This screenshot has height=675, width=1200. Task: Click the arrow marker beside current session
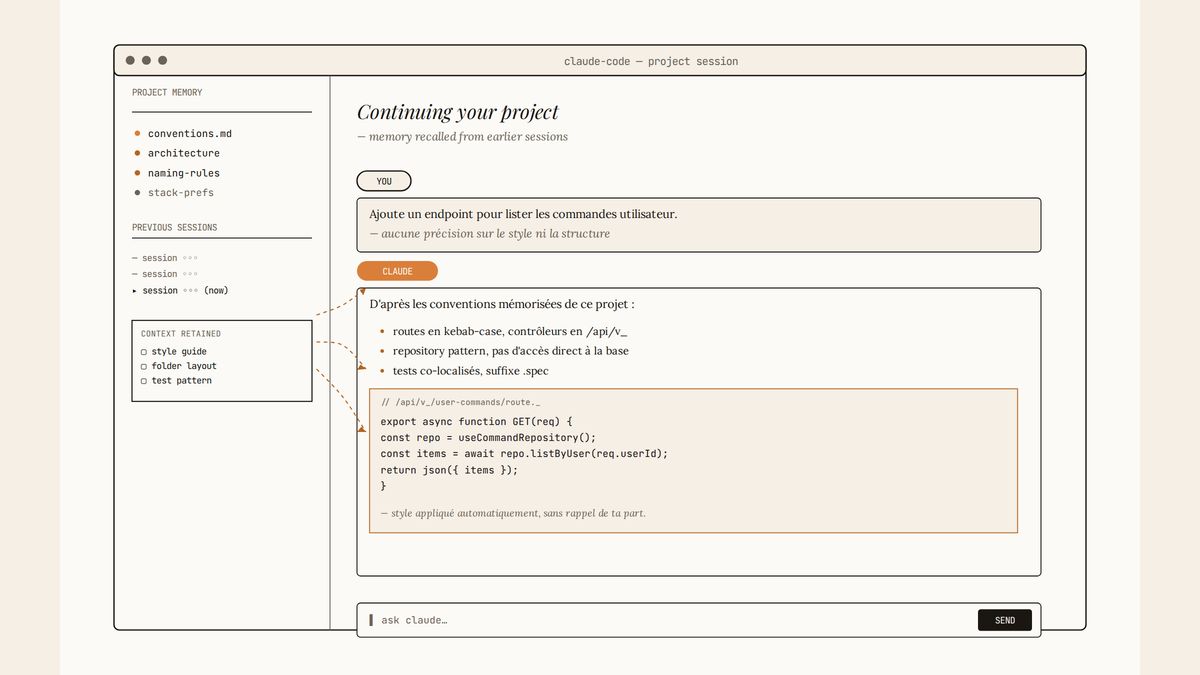click(135, 290)
